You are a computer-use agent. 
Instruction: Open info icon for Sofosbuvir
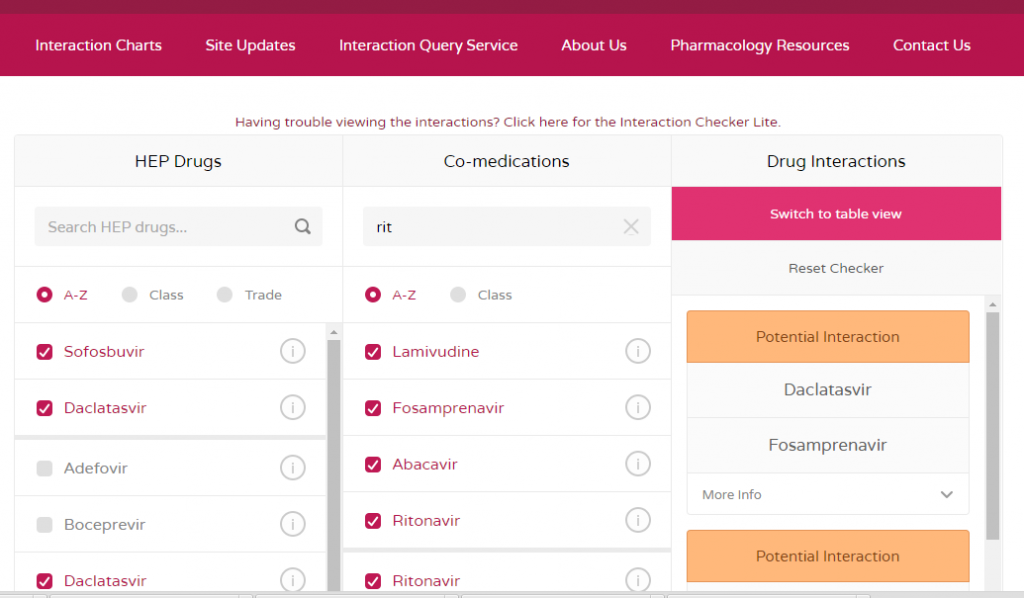[x=292, y=352]
